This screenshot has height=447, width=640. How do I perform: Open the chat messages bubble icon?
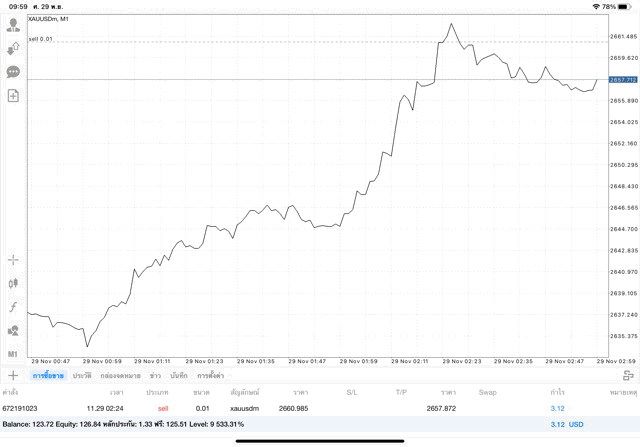coord(13,72)
